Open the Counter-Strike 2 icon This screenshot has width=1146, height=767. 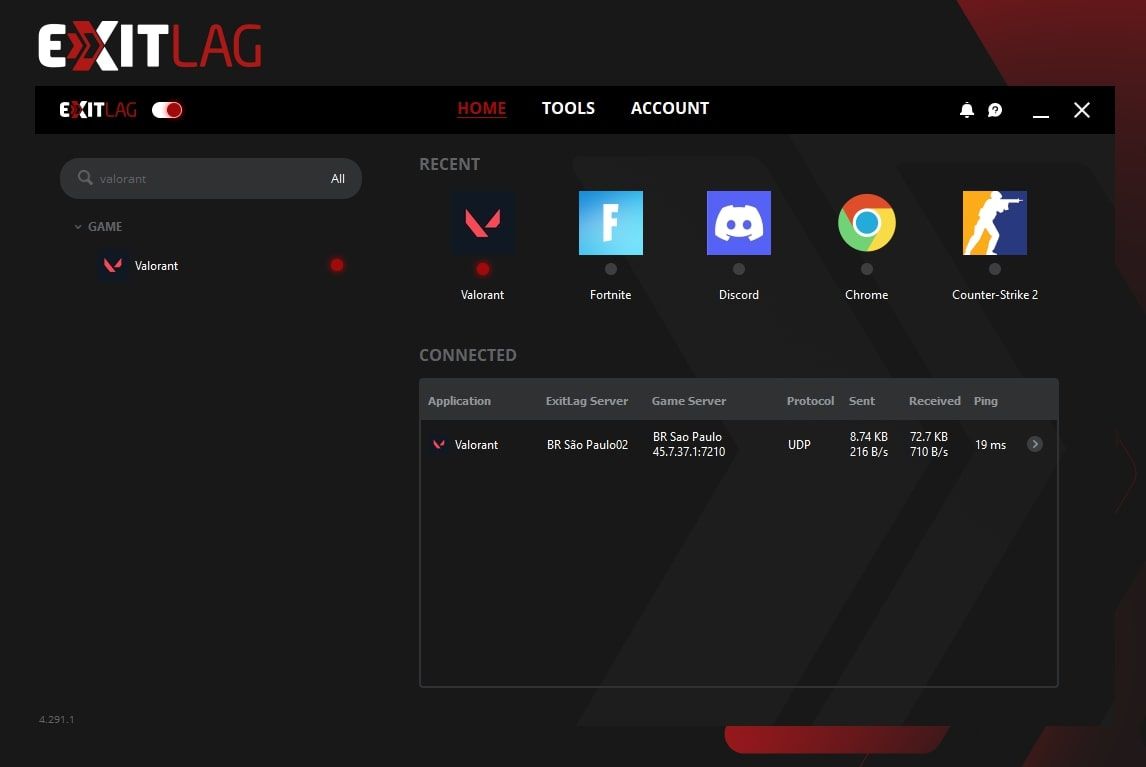pos(994,223)
